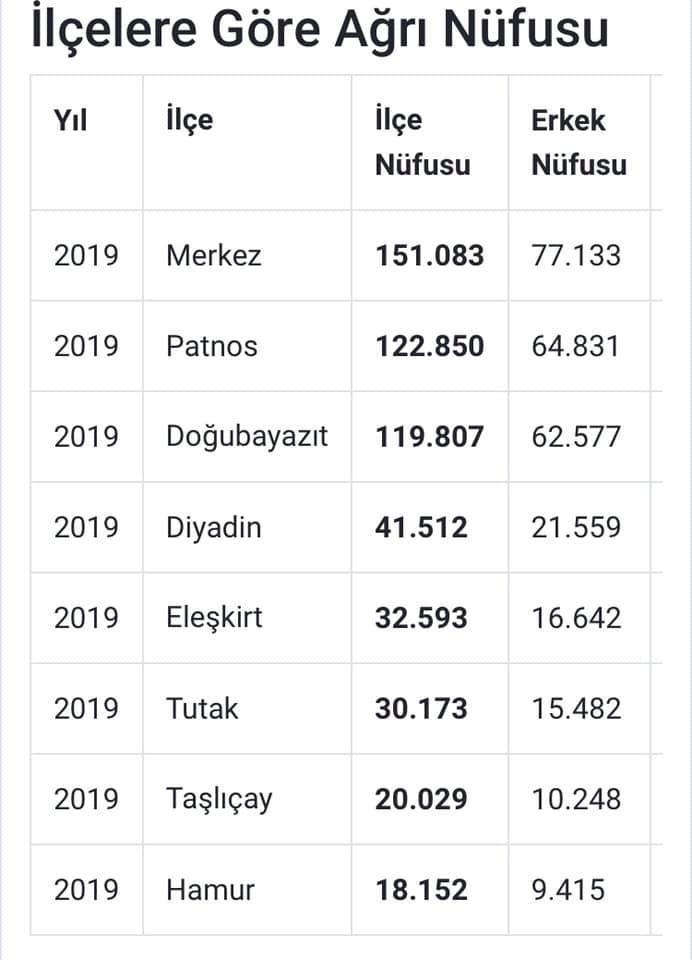Click the Diyadin district name

pos(213,528)
